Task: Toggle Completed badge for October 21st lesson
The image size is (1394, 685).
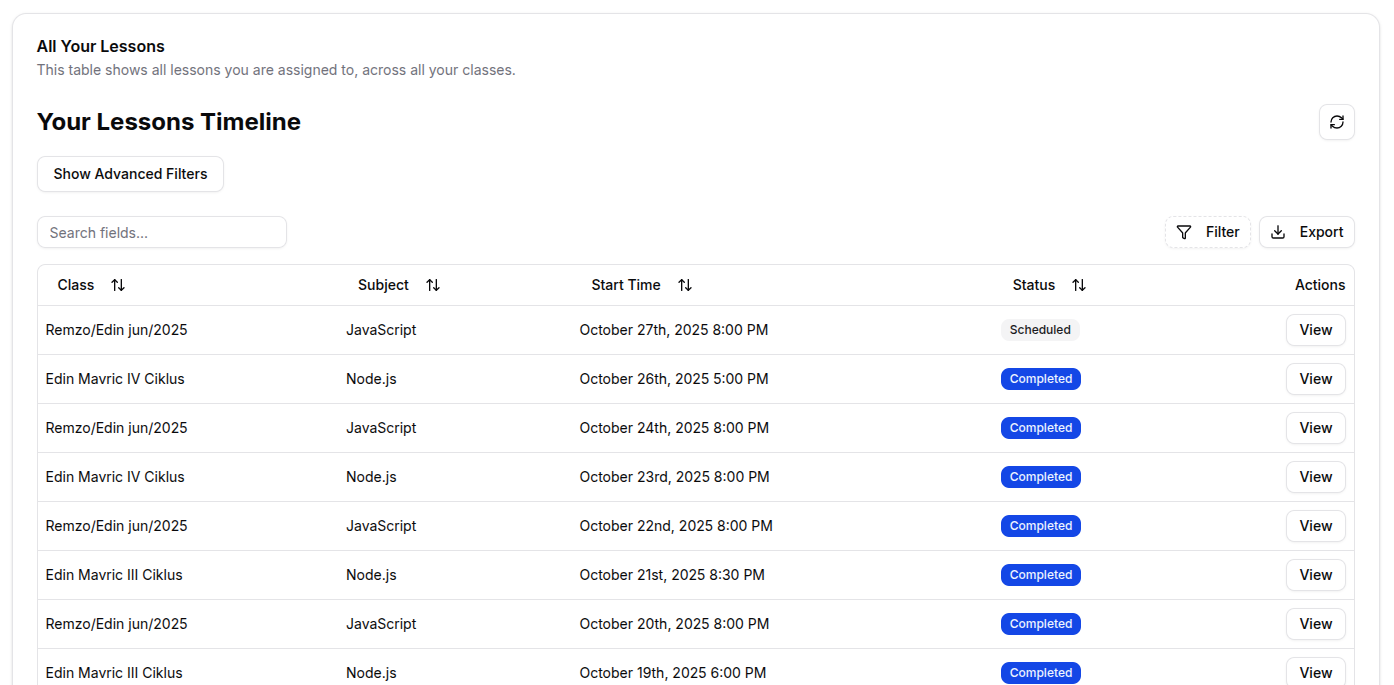Action: 1040,574
